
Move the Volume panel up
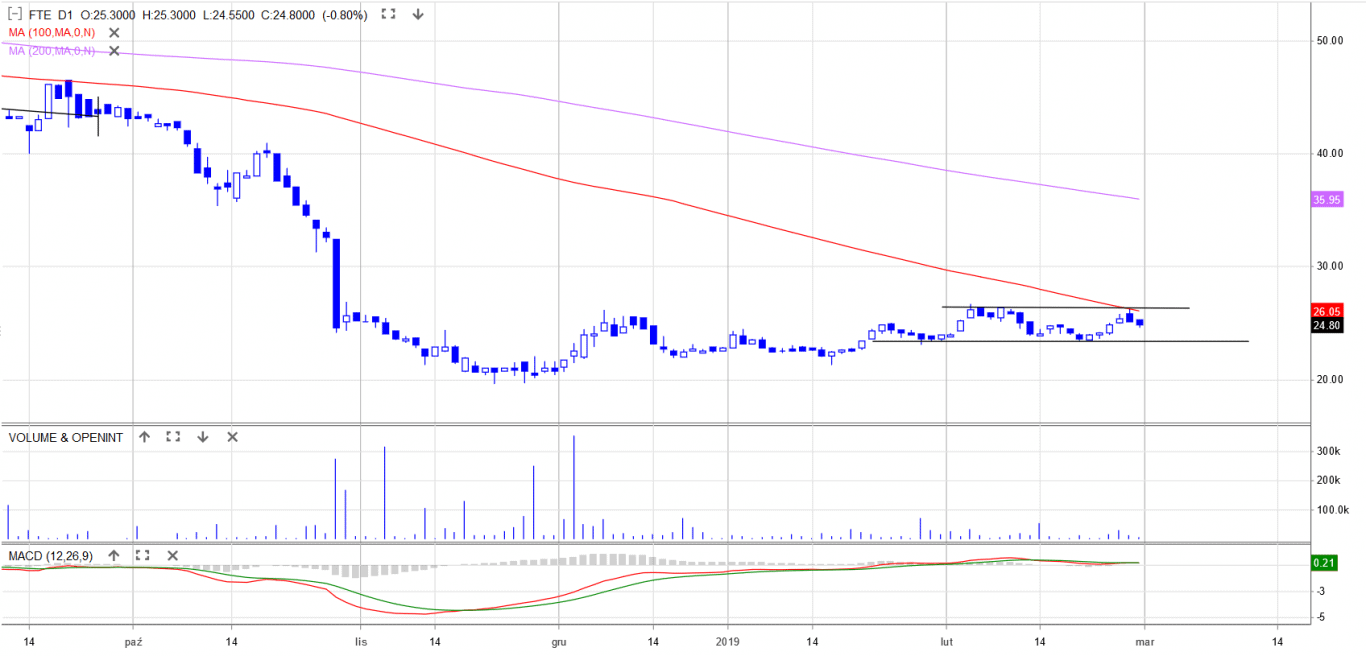[x=144, y=437]
